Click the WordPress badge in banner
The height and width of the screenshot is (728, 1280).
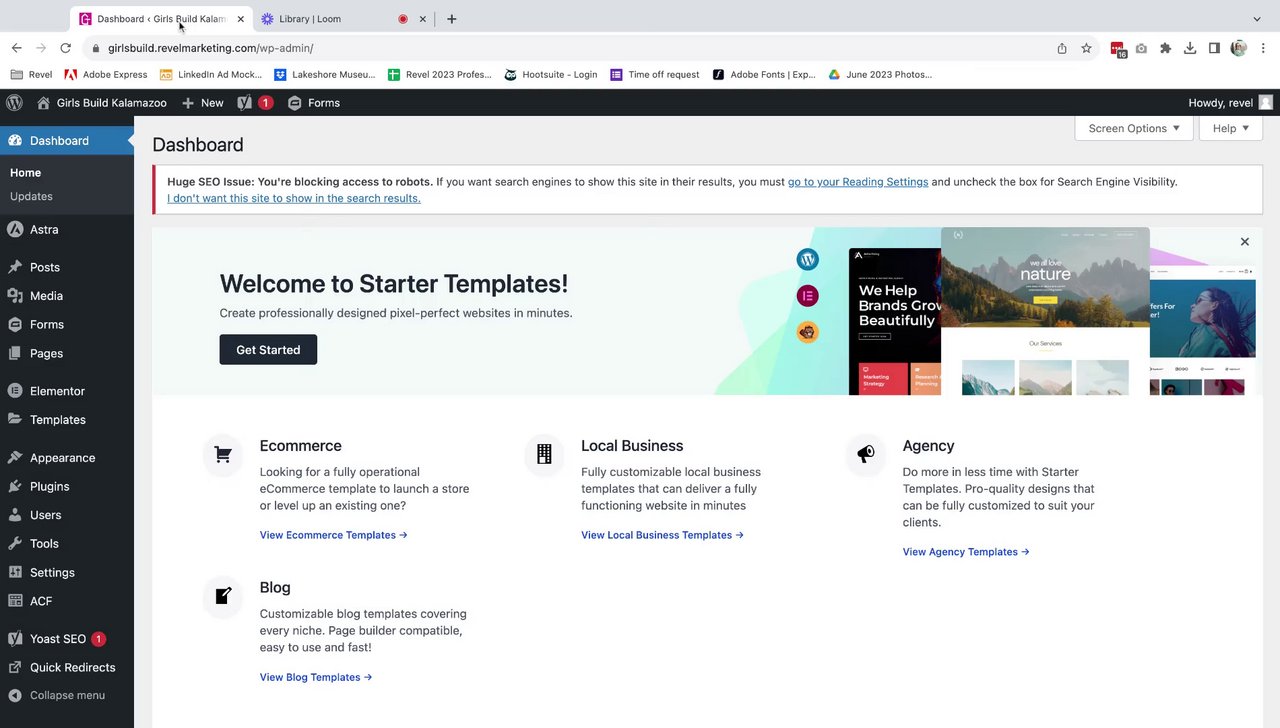point(808,260)
